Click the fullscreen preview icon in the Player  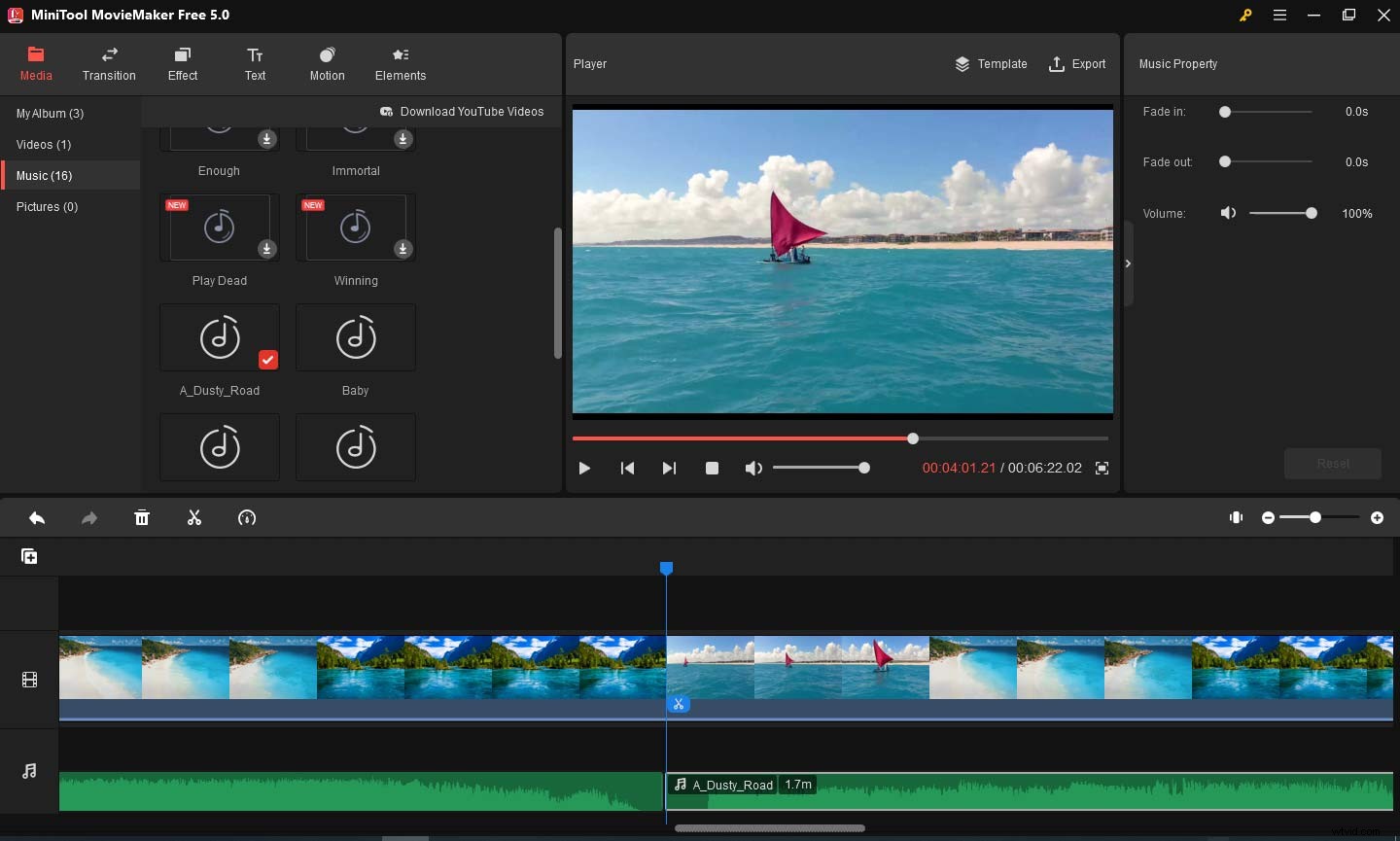tap(1102, 468)
